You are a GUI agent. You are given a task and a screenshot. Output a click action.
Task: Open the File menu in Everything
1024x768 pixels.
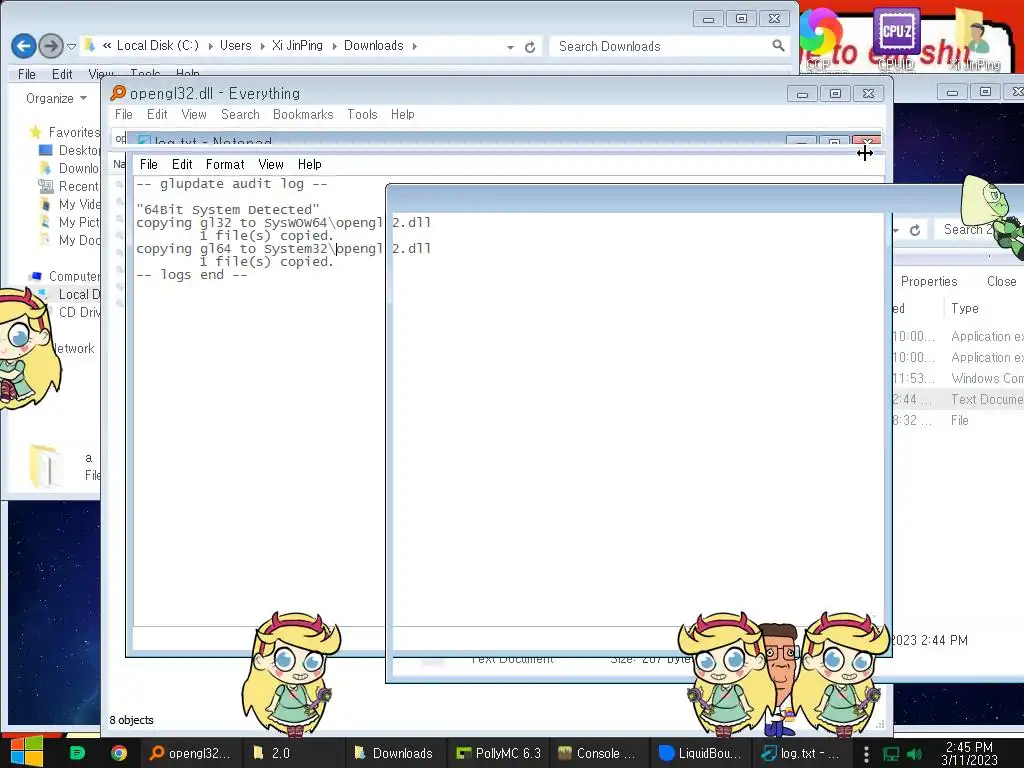pyautogui.click(x=123, y=114)
